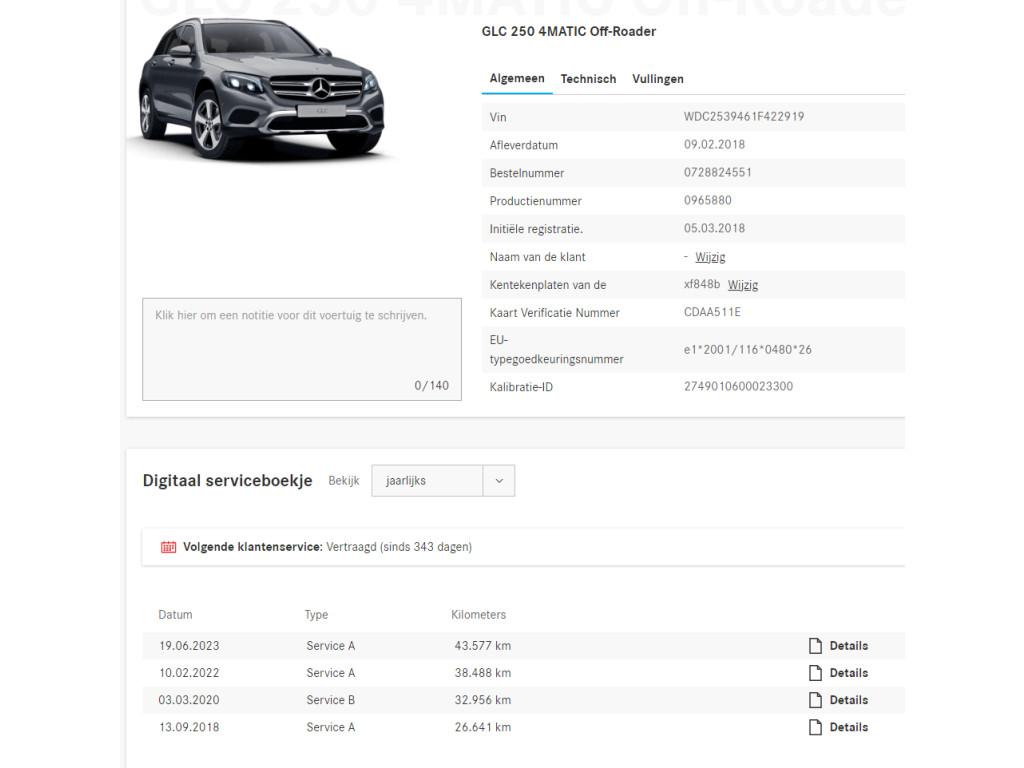Click document icon for 13.09.2018 service
1024x768 pixels.
point(815,727)
